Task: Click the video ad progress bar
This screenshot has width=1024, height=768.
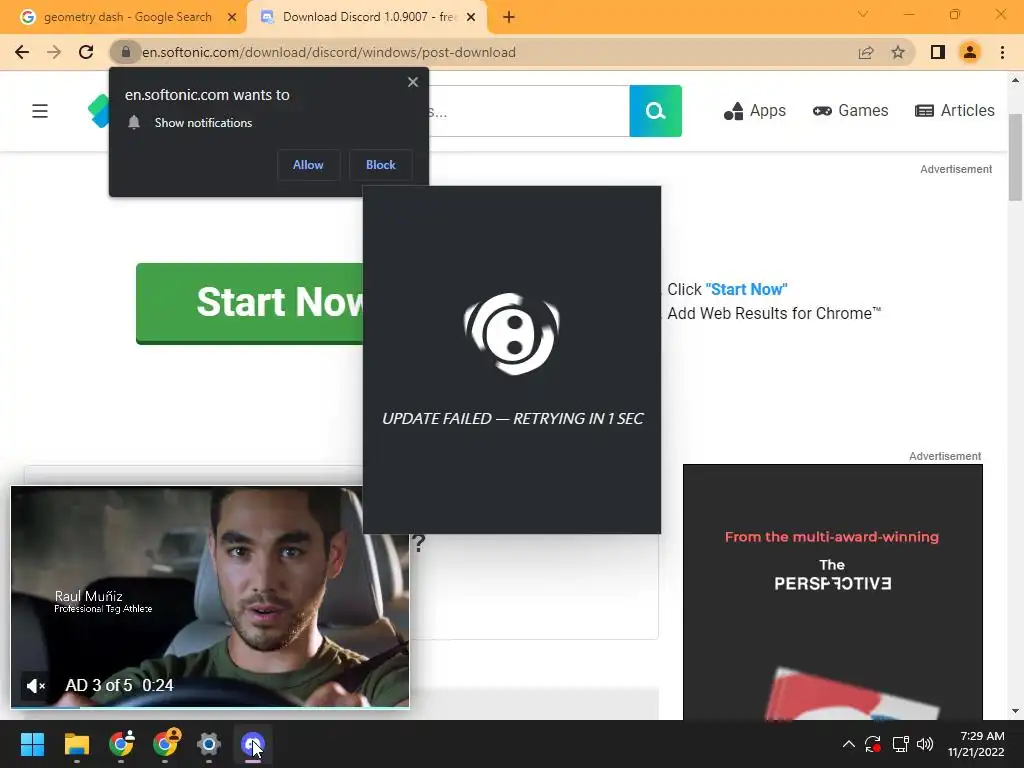Action: tap(210, 707)
